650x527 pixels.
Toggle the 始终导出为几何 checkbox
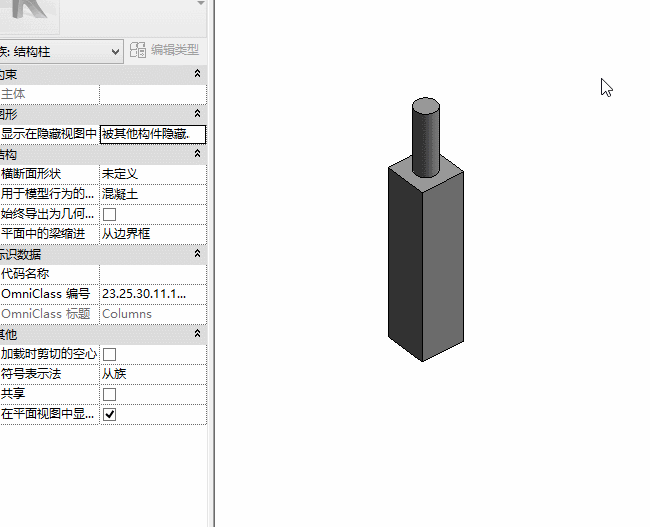click(109, 214)
